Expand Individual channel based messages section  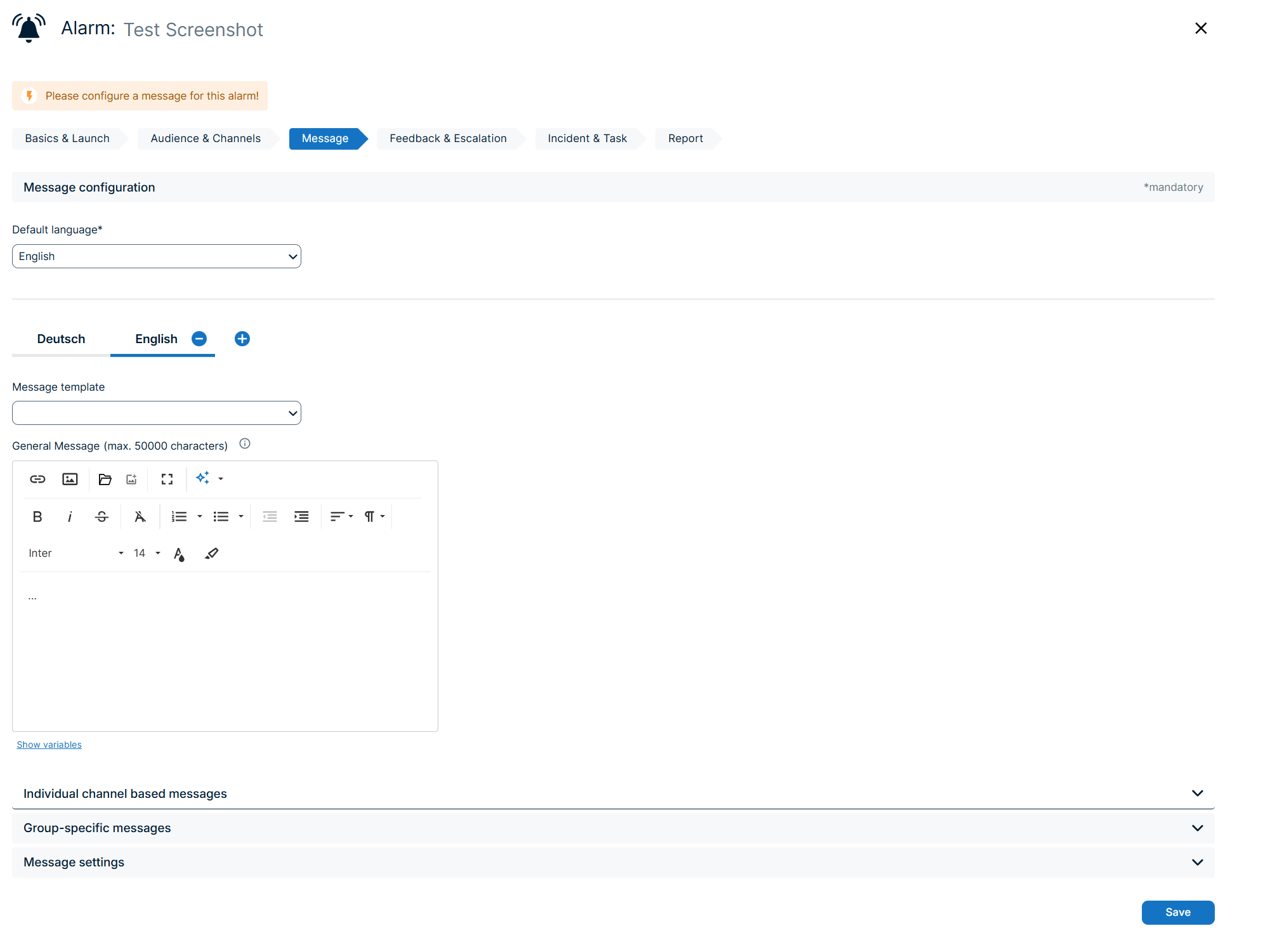tap(613, 793)
